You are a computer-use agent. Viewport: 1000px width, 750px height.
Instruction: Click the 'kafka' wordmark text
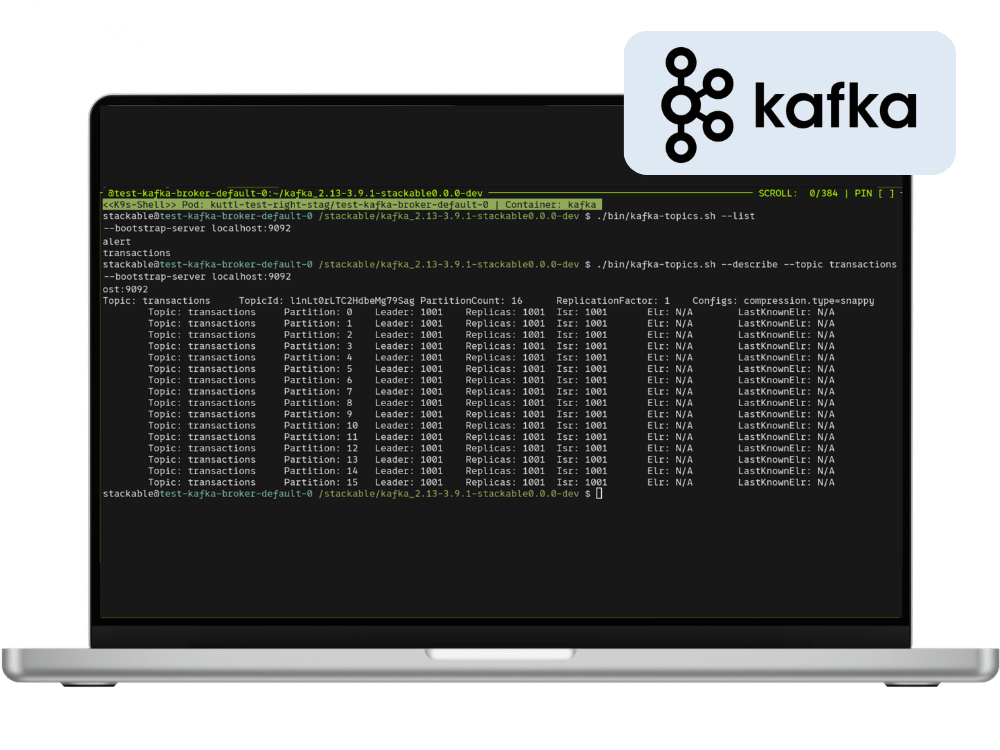835,105
